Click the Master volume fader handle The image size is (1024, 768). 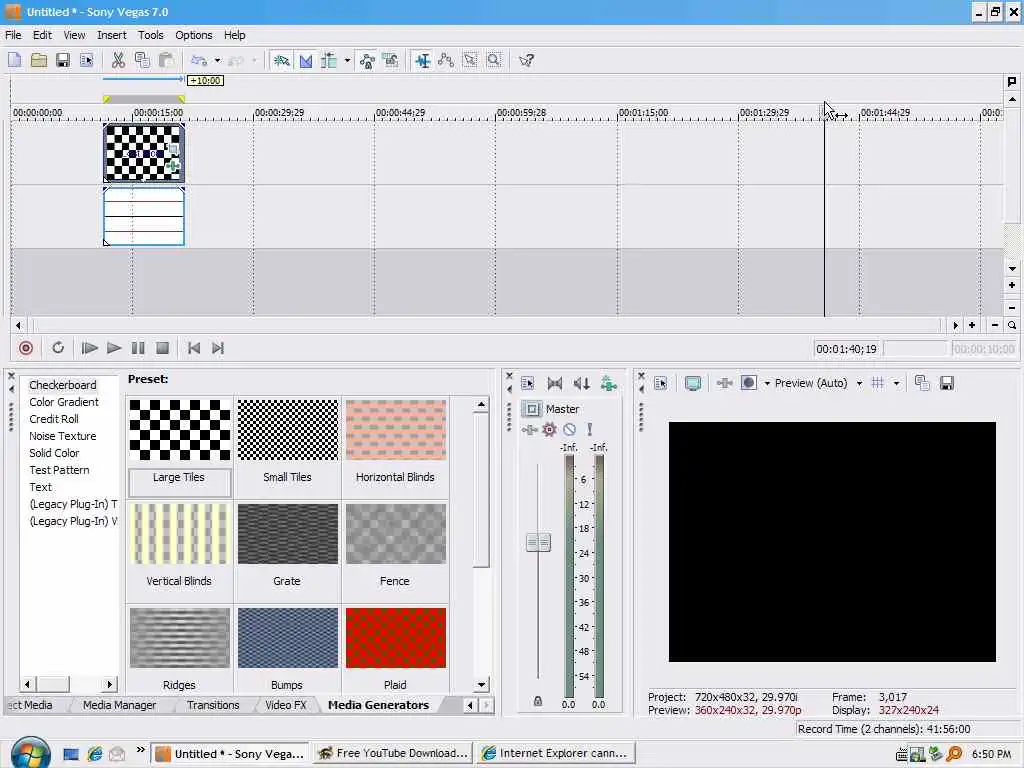pos(538,542)
